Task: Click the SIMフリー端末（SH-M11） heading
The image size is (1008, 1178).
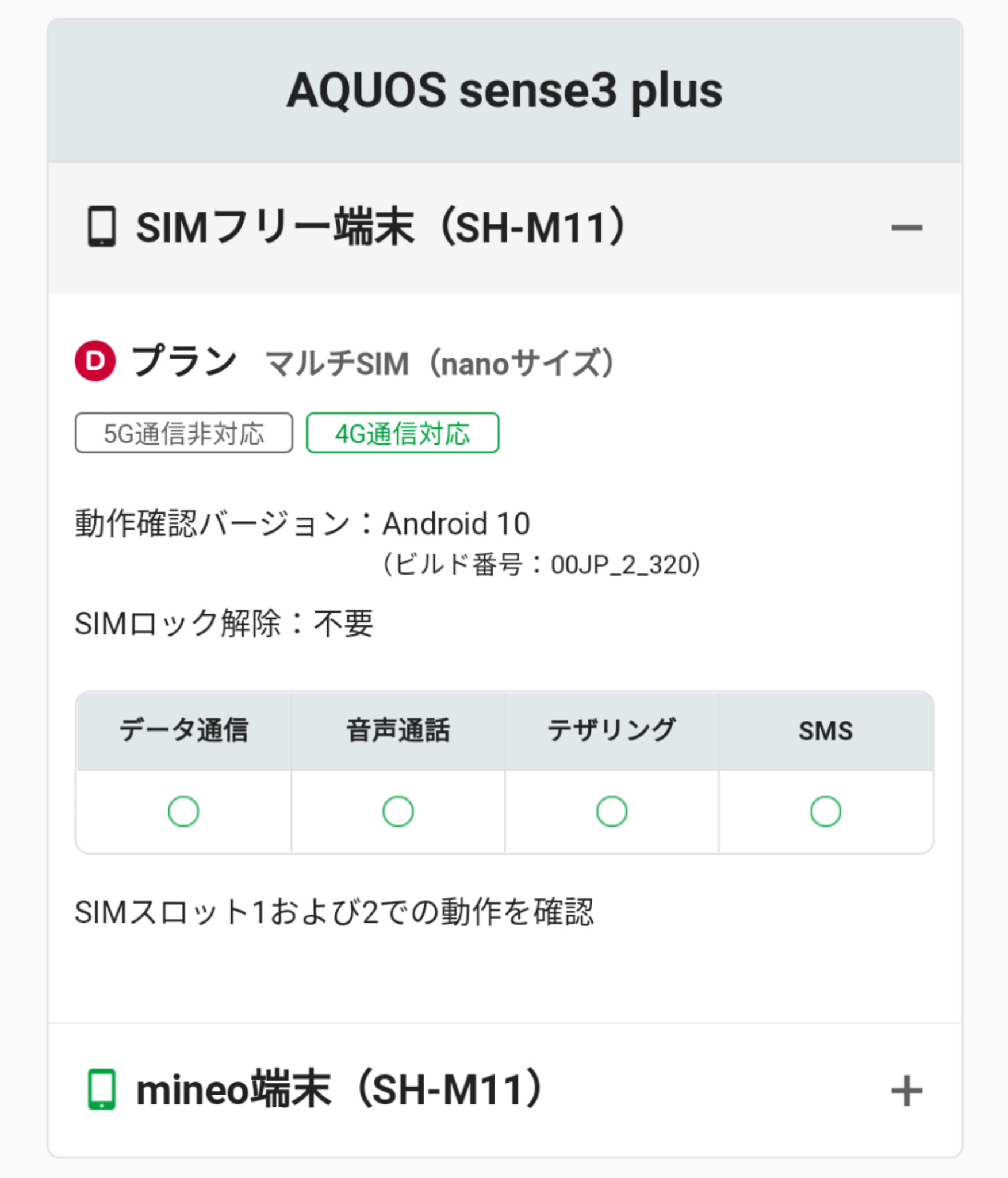Action: 381,228
